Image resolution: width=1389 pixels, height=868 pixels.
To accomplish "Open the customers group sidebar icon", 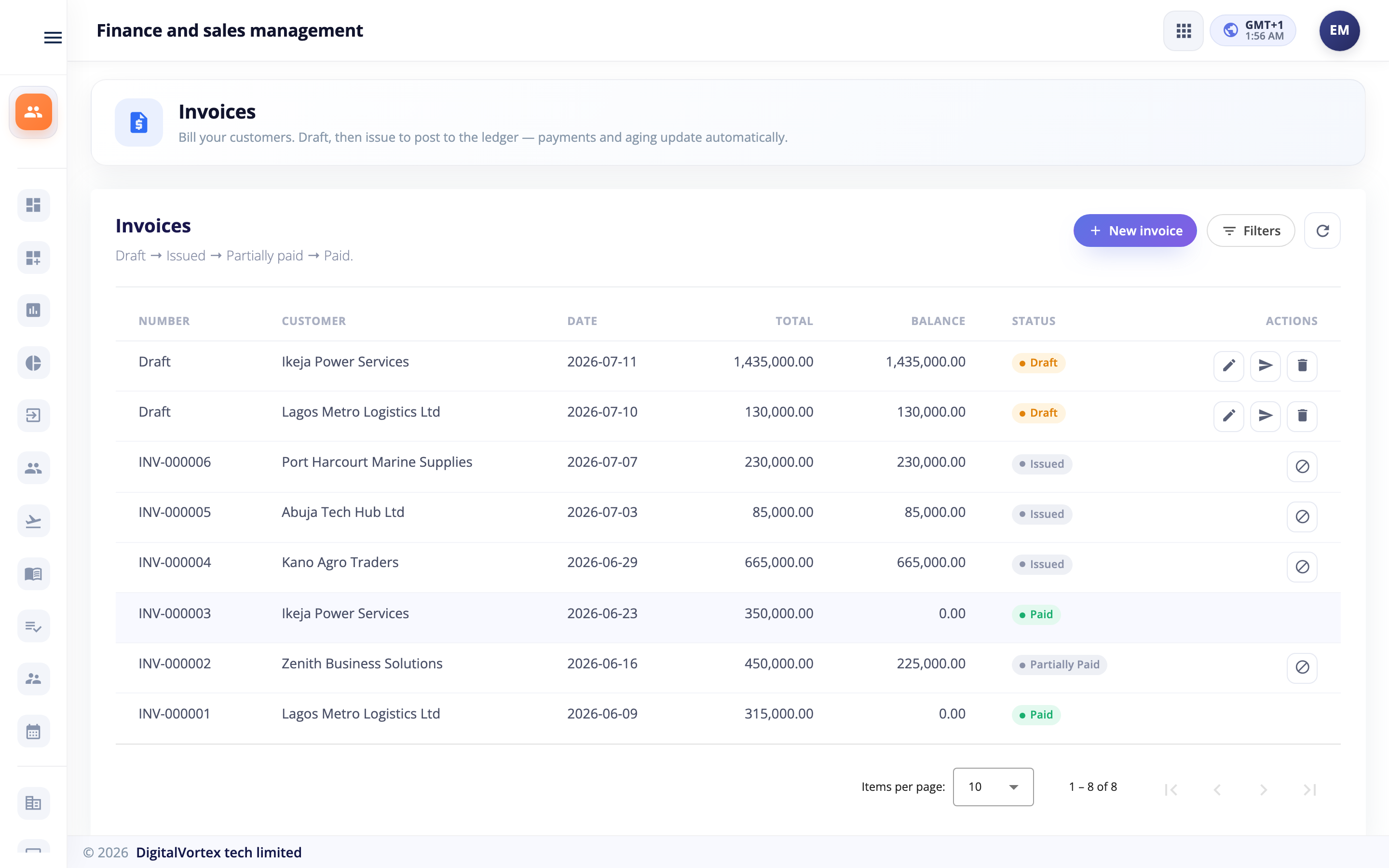I will coord(33,468).
